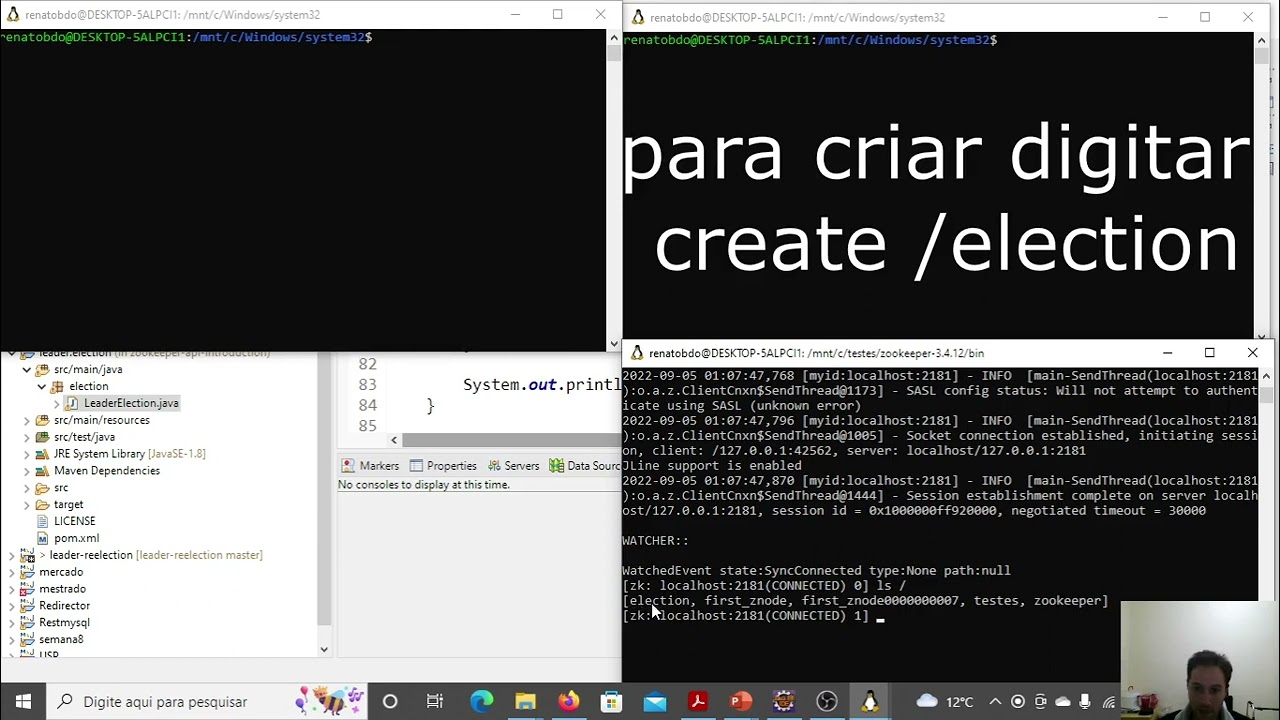Open Task View on the taskbar
Viewport: 1280px width, 720px height.
click(435, 702)
